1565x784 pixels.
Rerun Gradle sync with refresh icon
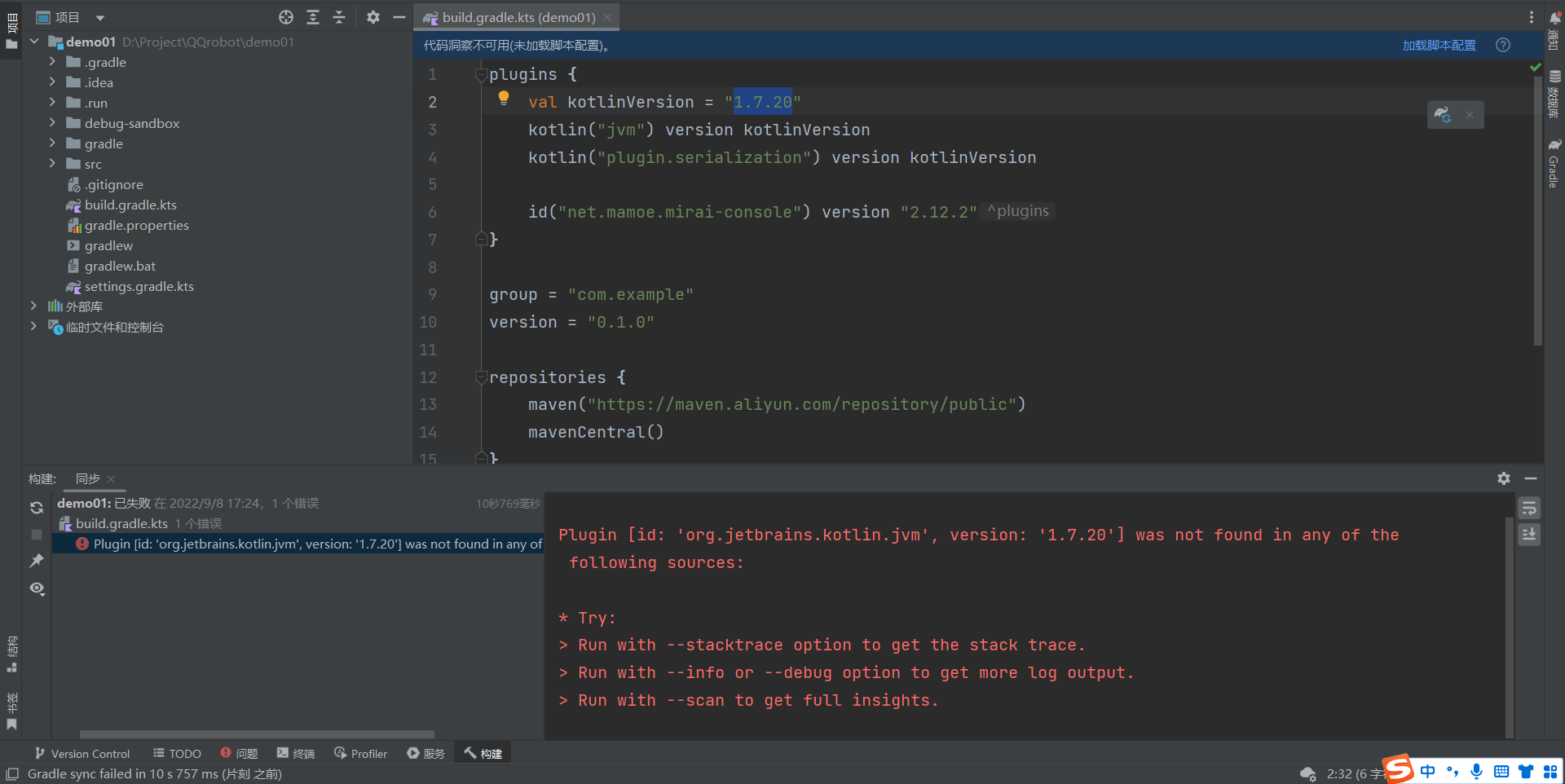tap(37, 508)
